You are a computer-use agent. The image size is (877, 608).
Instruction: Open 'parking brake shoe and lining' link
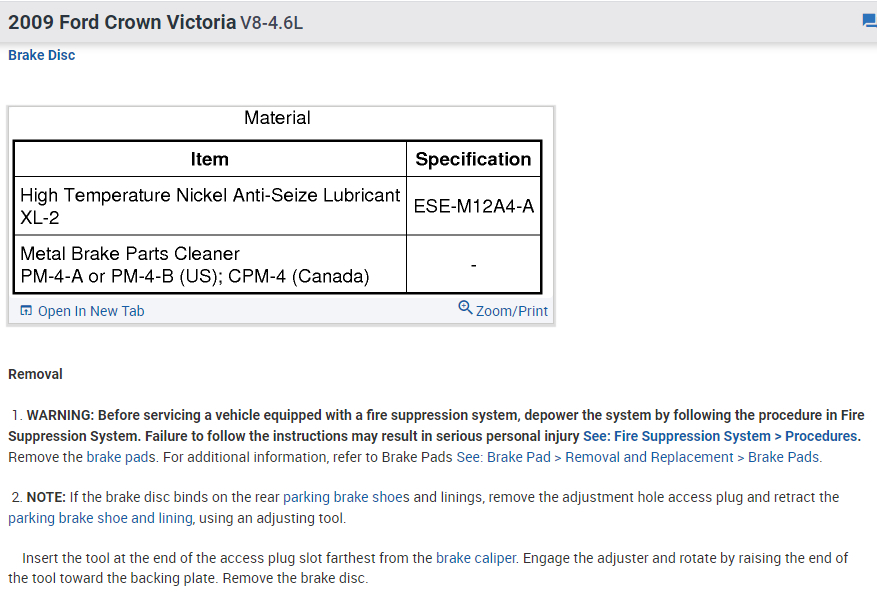pyautogui.click(x=100, y=517)
